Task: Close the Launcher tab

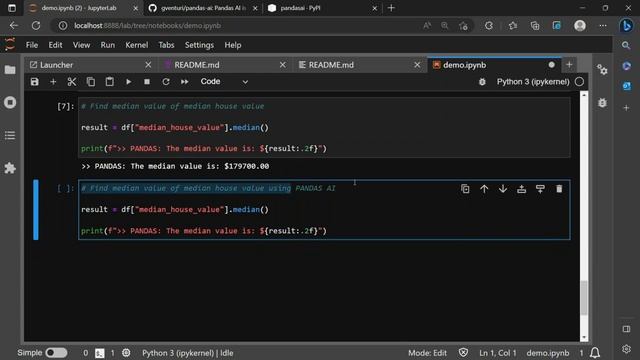Action: [148, 65]
